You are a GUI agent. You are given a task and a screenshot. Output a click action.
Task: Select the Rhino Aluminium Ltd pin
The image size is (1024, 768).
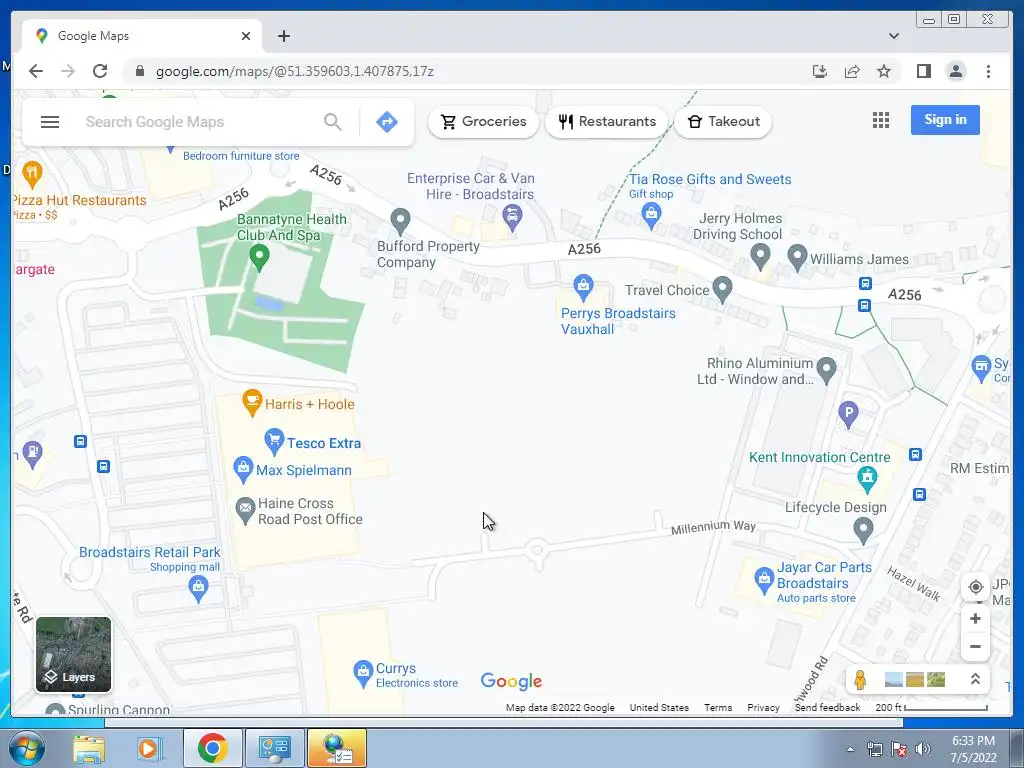pos(827,371)
